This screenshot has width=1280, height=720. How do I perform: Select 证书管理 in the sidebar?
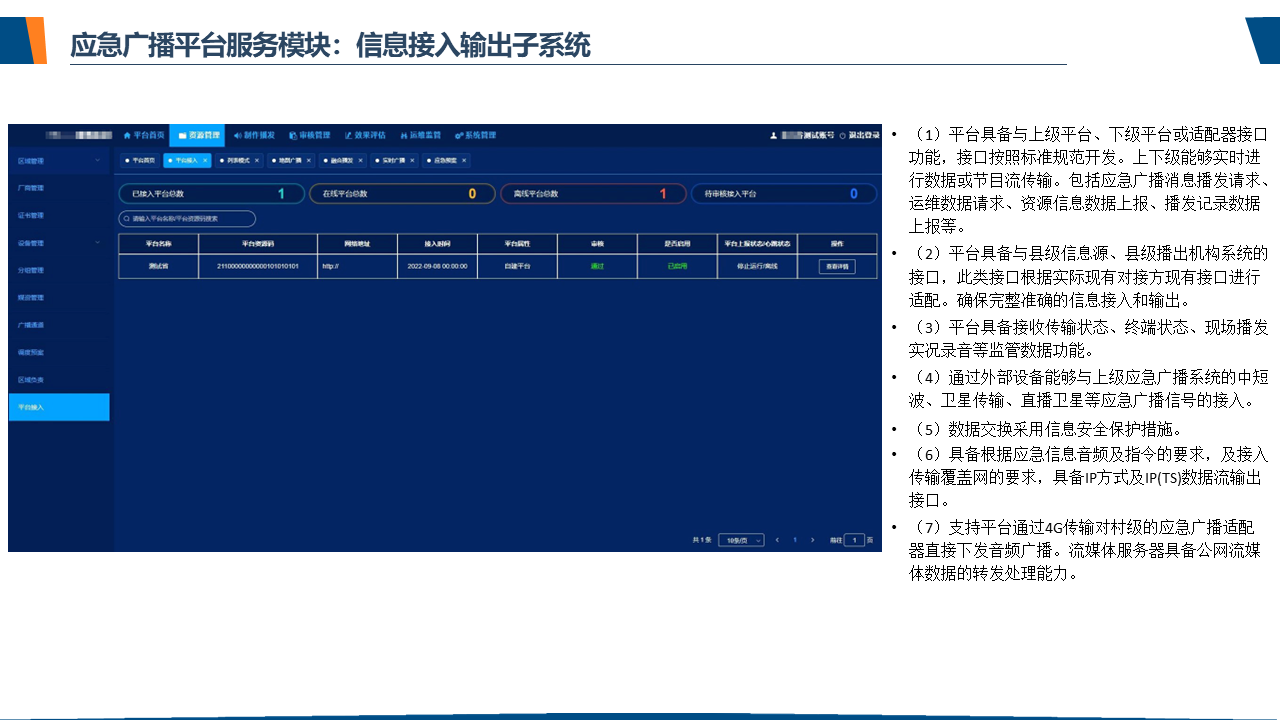tap(31, 215)
